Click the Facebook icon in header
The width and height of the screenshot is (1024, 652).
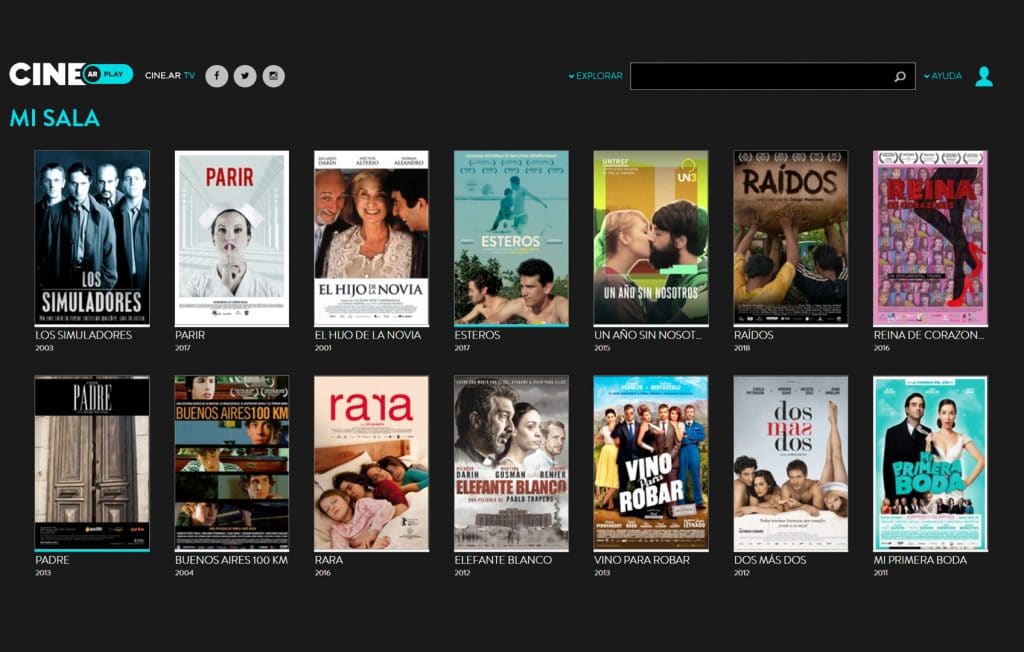click(216, 76)
